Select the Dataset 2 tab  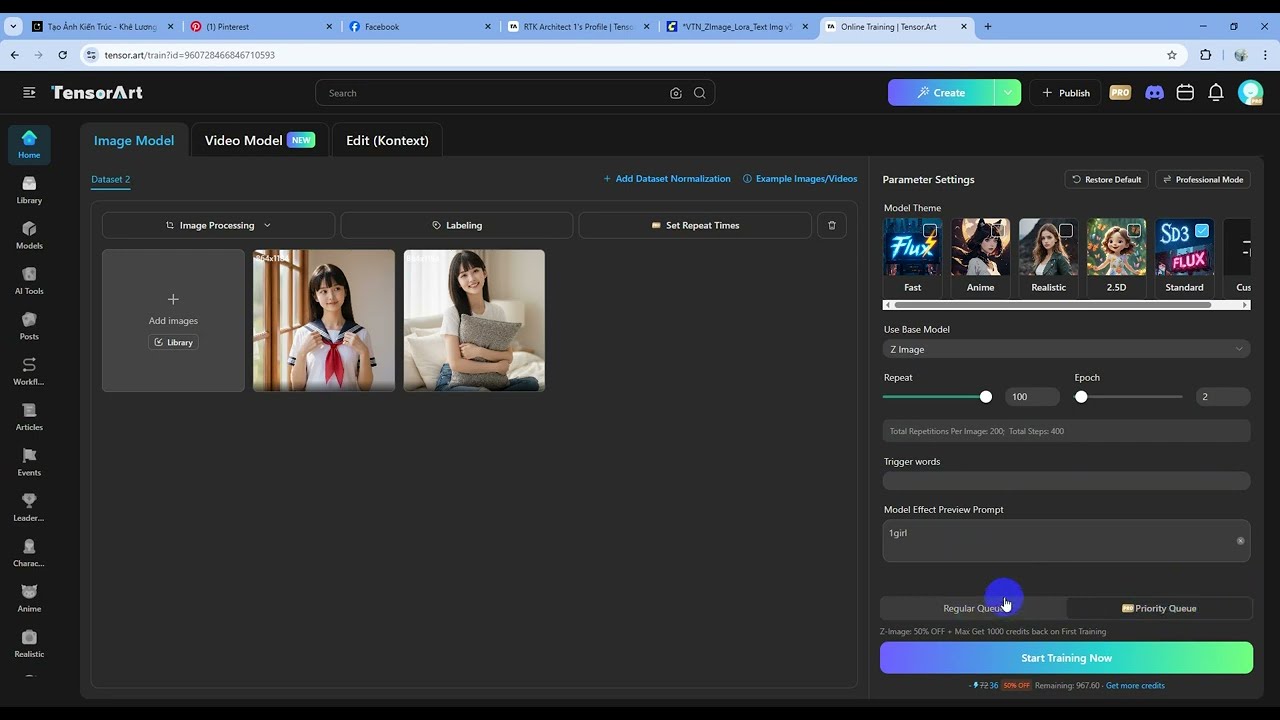[x=111, y=180]
